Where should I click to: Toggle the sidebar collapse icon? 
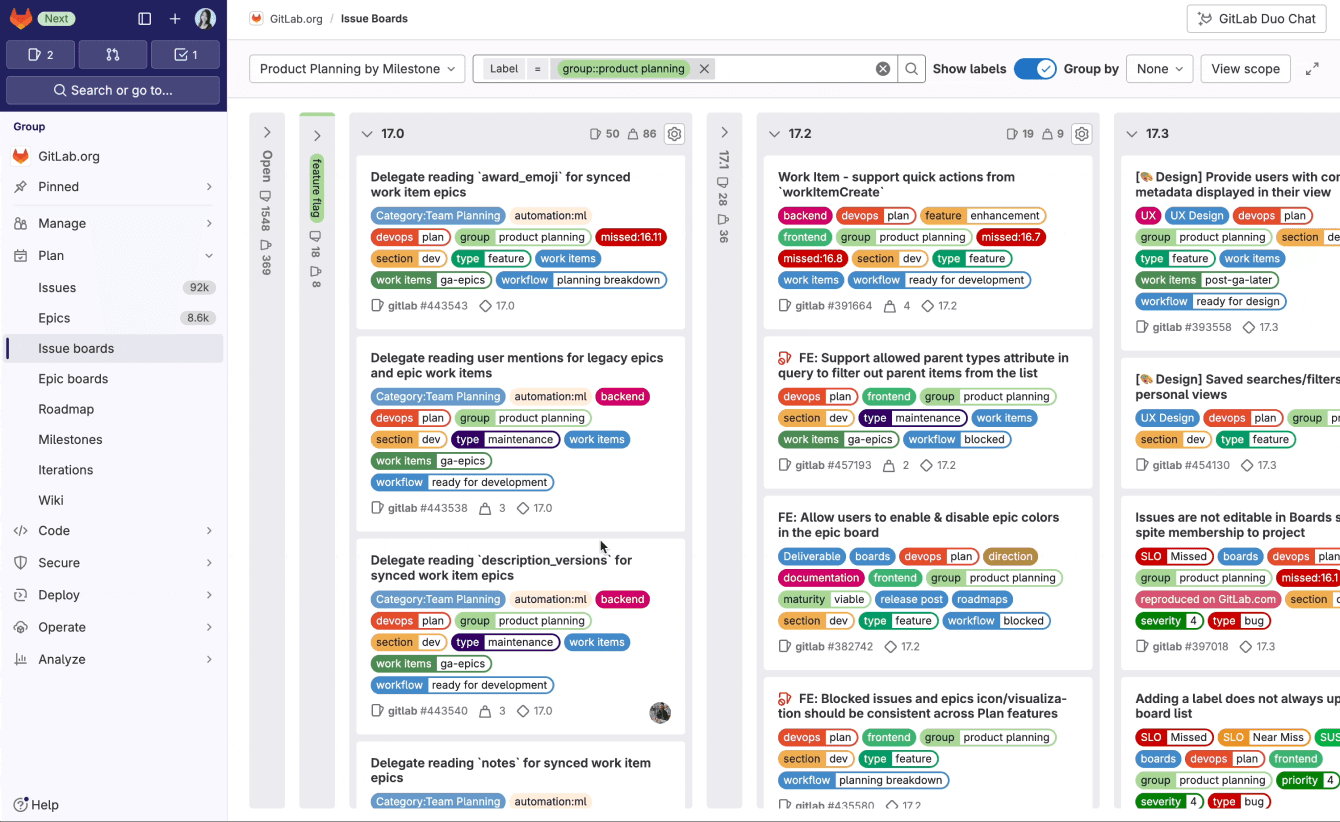145,19
